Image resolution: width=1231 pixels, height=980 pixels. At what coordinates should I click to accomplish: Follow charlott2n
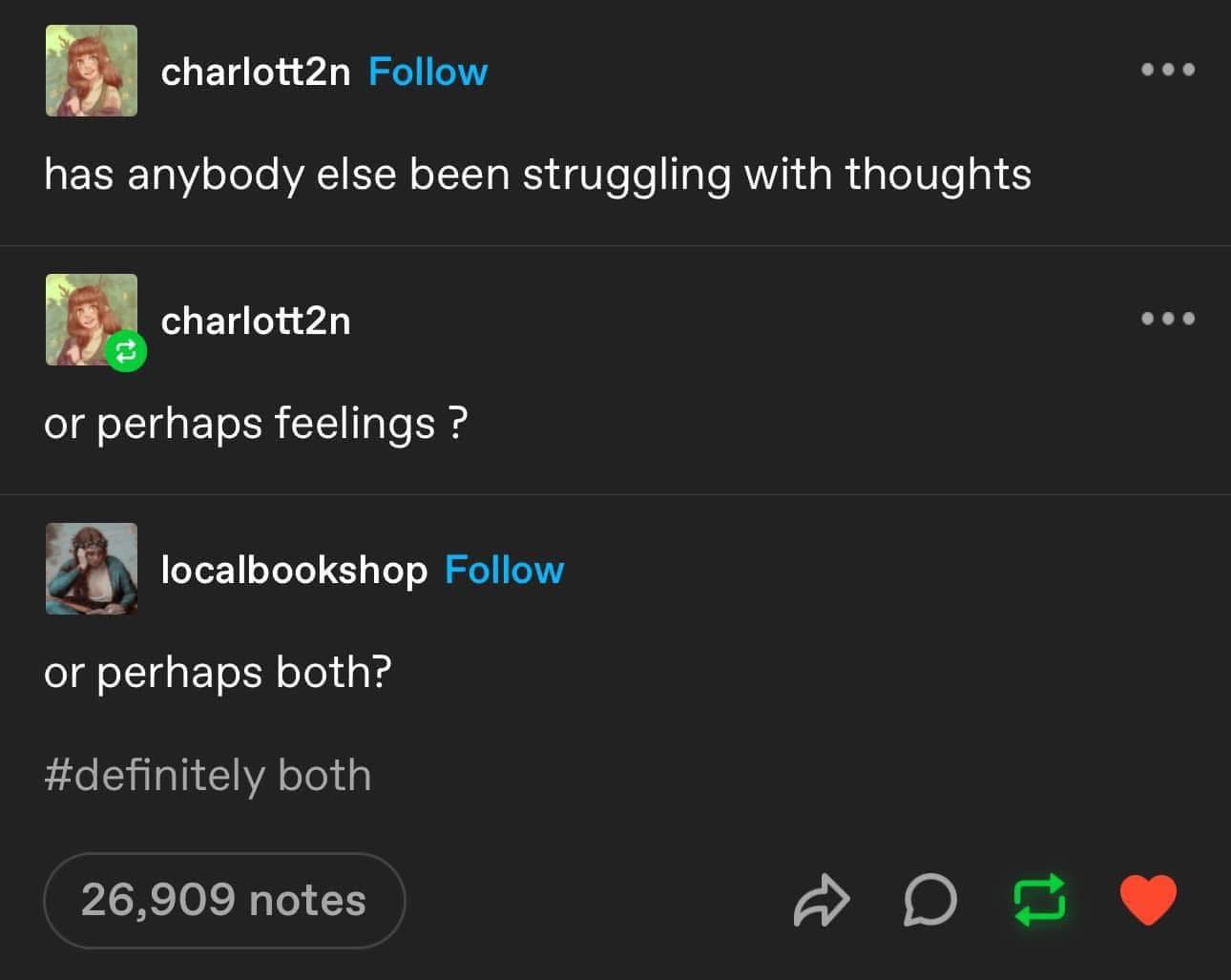tap(428, 72)
